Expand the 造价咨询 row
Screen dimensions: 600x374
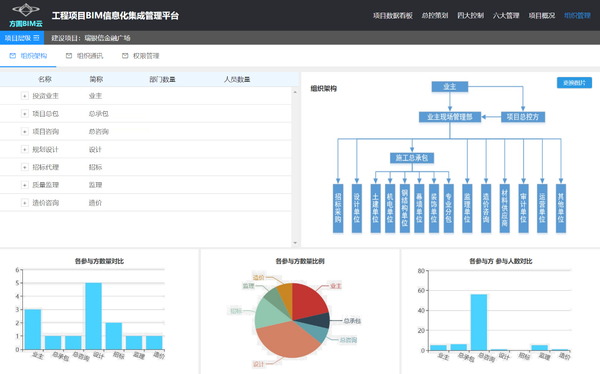point(24,203)
